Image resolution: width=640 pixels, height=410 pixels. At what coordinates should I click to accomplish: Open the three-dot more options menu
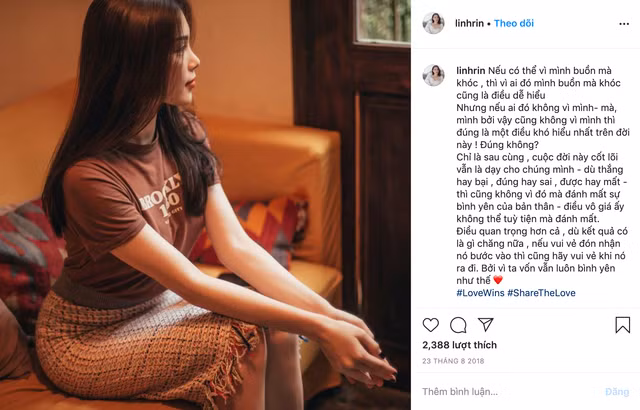pyautogui.click(x=624, y=24)
